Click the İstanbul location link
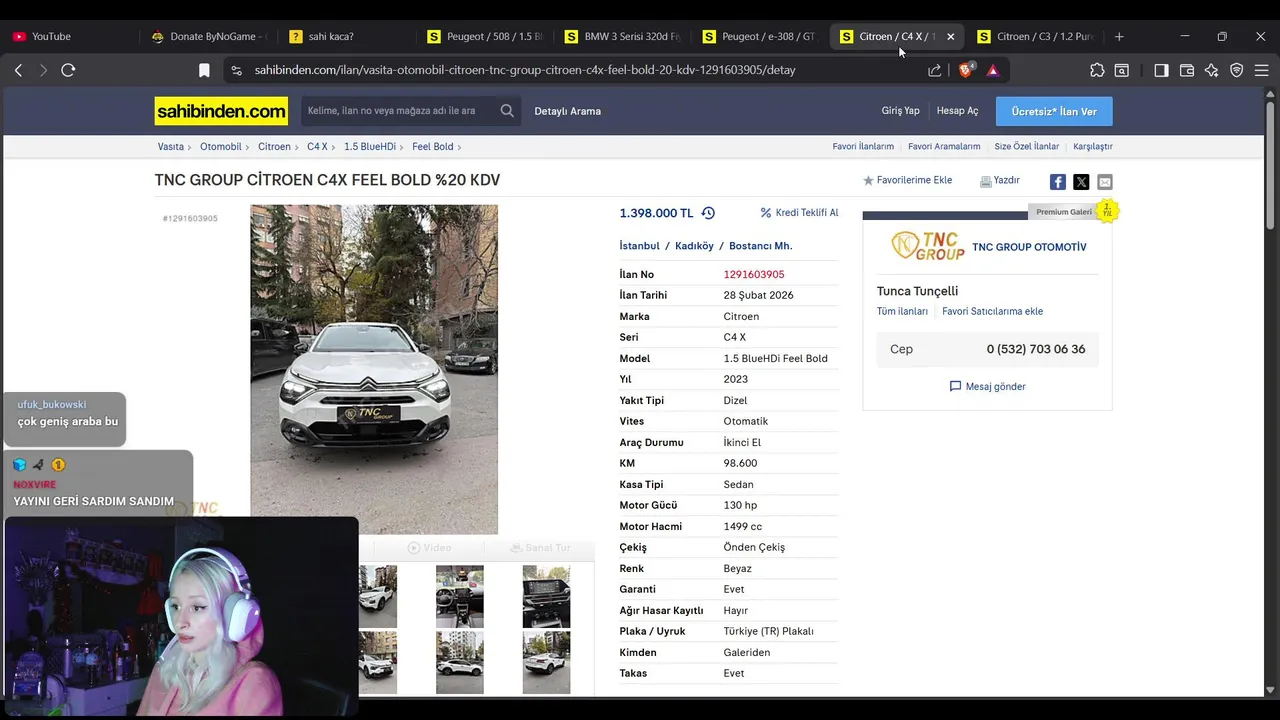The image size is (1280, 720). tap(640, 246)
